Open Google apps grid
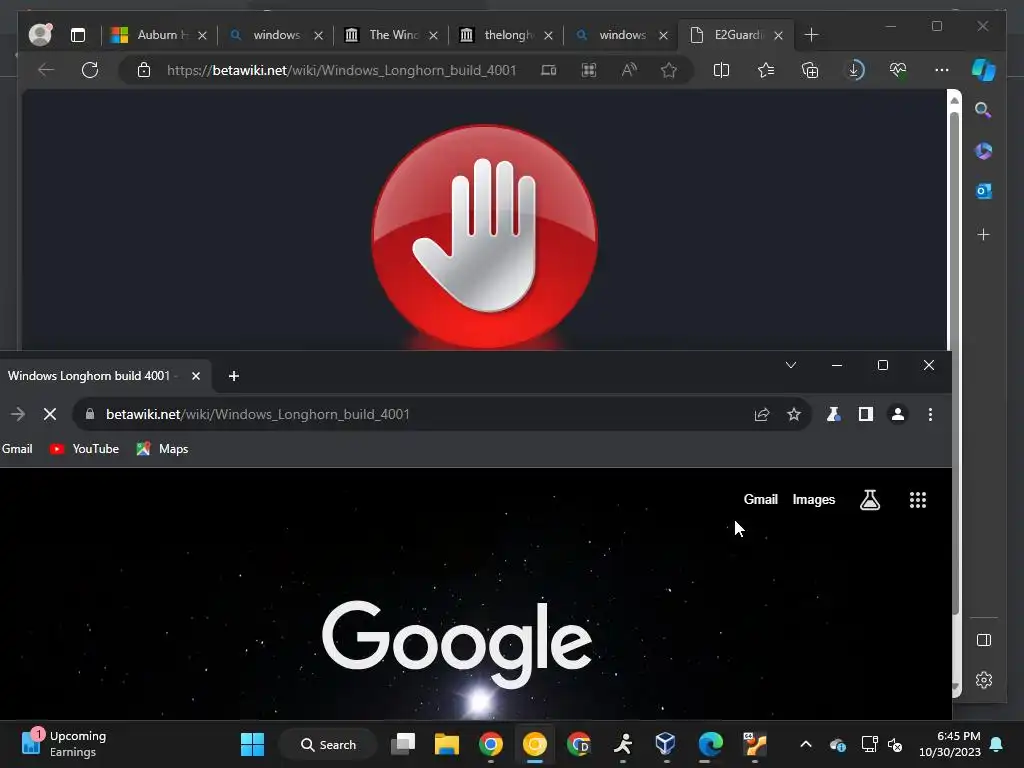This screenshot has width=1024, height=768. (918, 500)
